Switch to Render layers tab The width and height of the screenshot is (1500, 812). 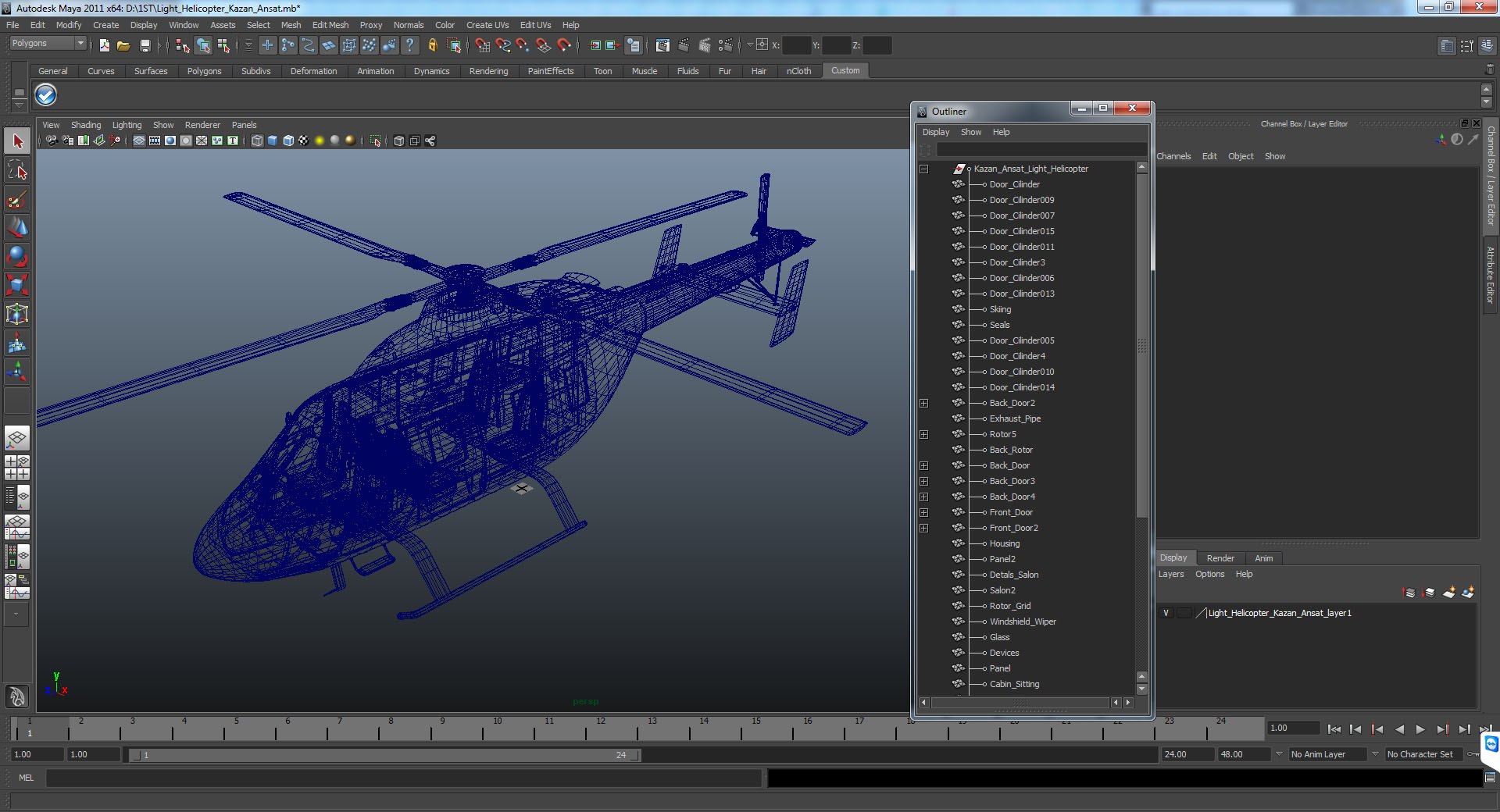point(1220,558)
